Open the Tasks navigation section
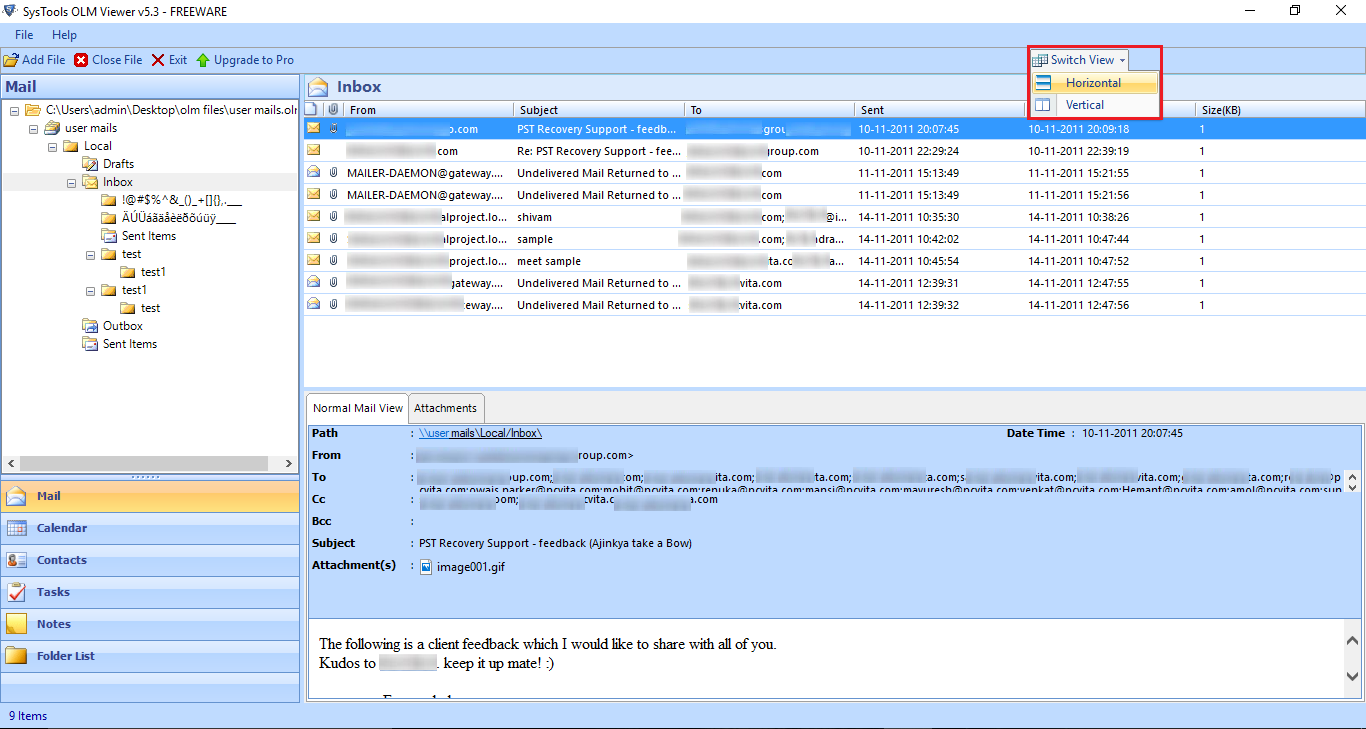Screen dimensions: 1366x729 click(x=150, y=592)
